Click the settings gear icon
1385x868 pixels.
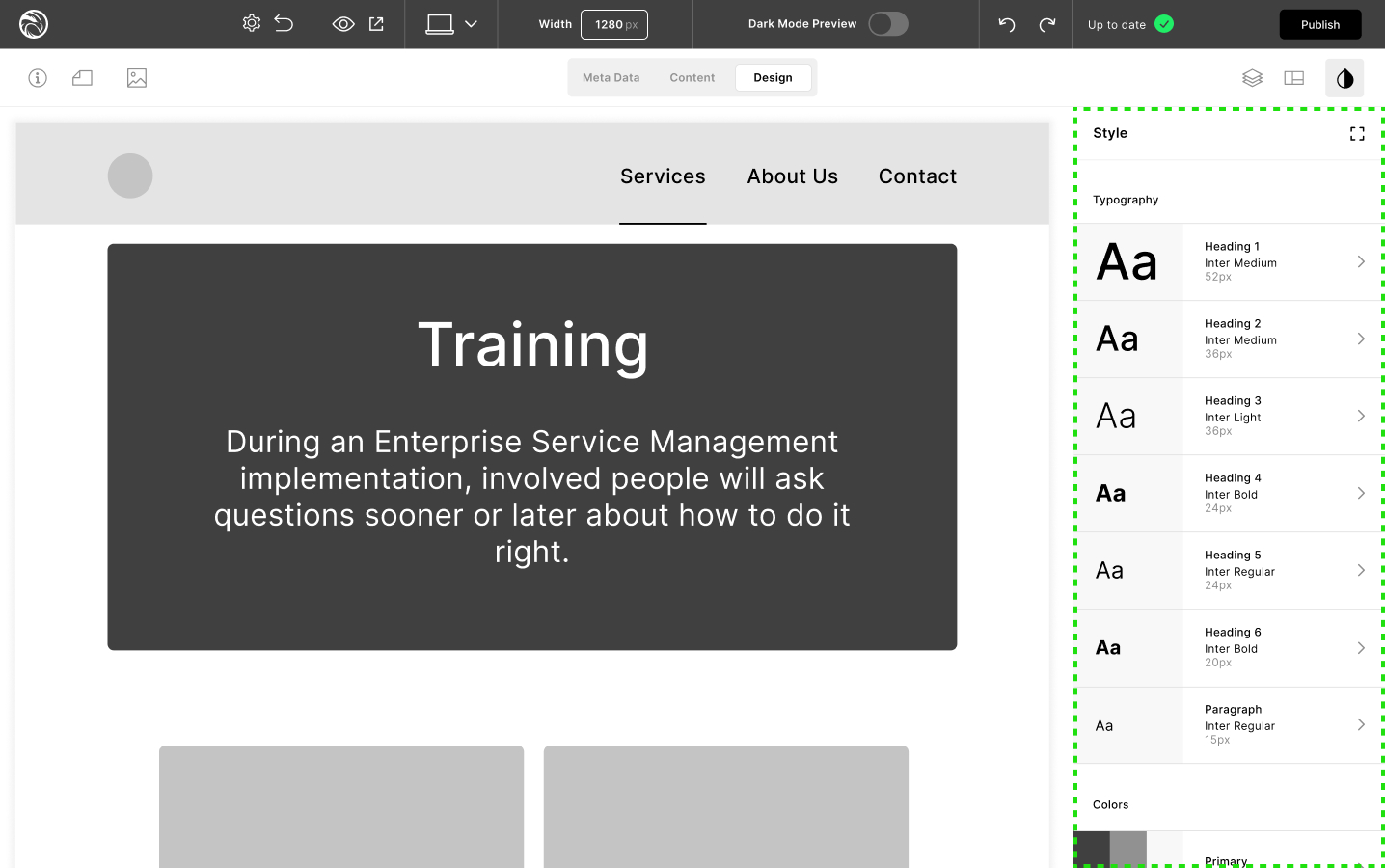[251, 23]
